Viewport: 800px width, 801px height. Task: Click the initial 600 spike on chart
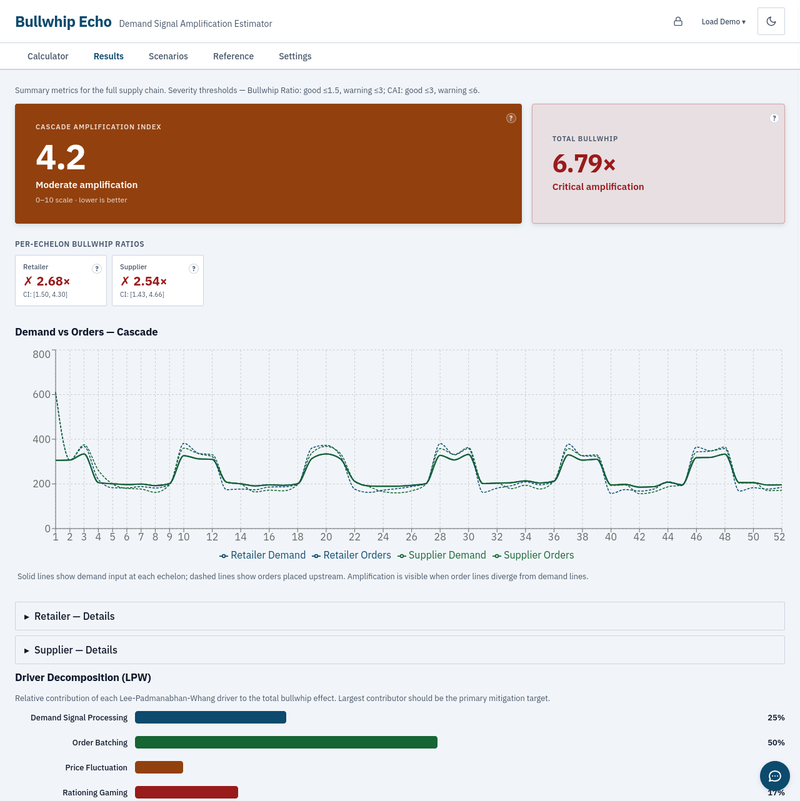point(56,394)
